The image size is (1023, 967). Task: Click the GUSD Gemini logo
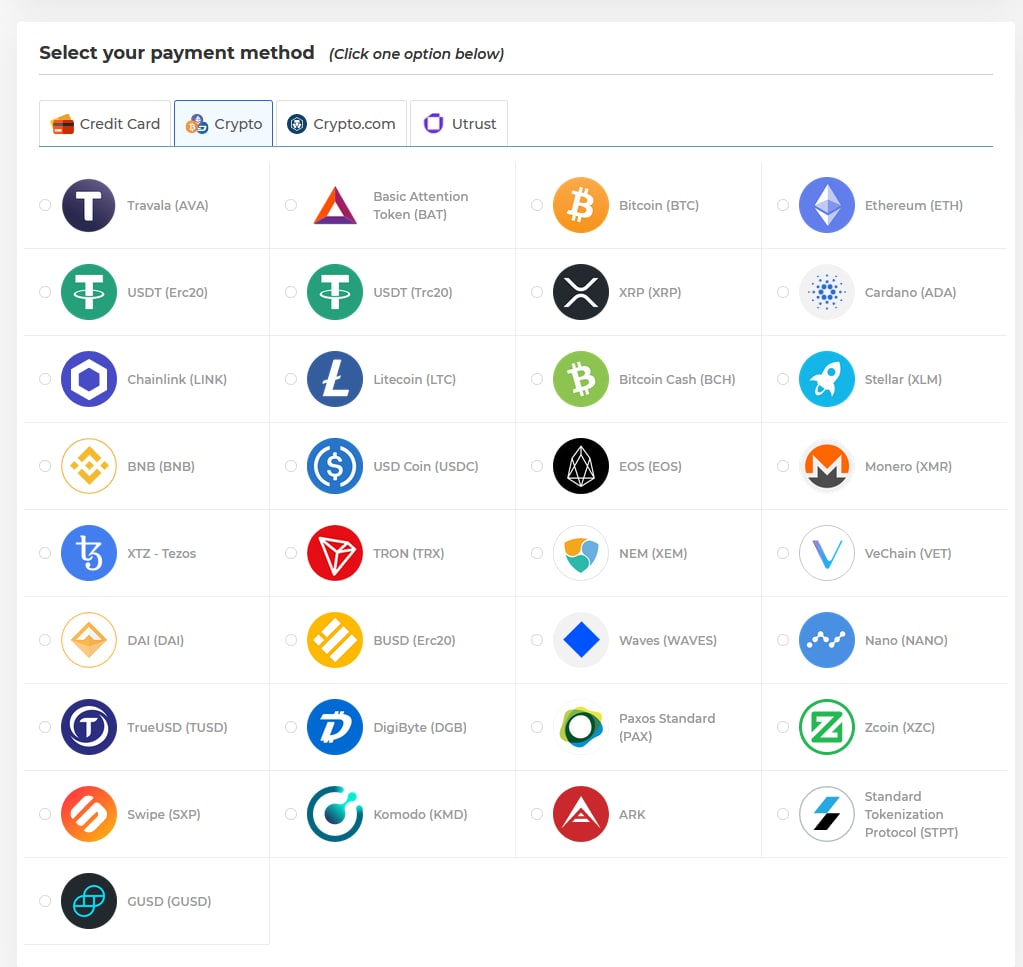pos(89,901)
